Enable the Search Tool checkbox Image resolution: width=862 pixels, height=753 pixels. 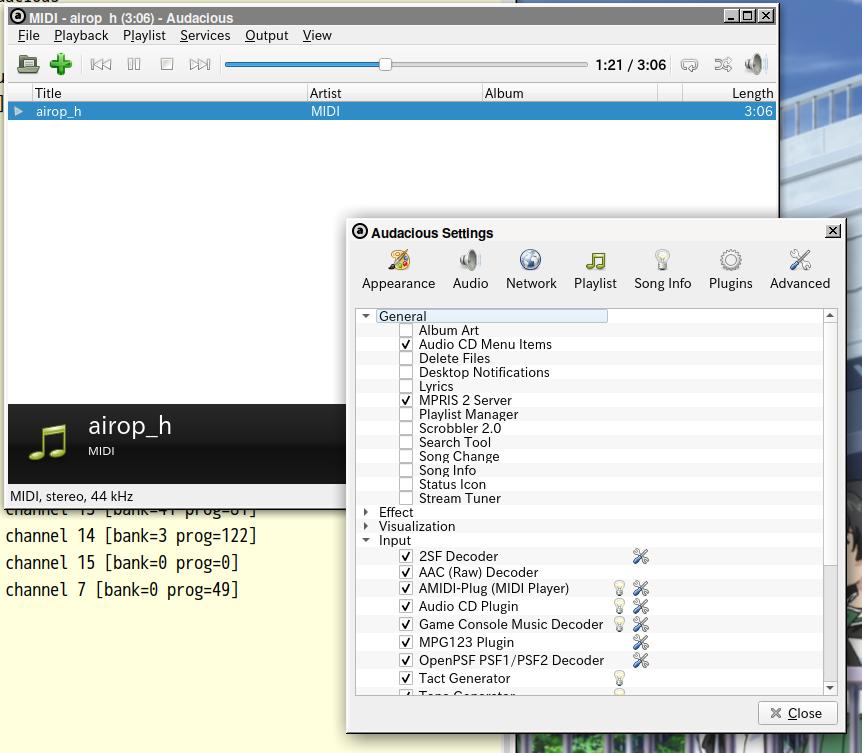click(x=406, y=442)
